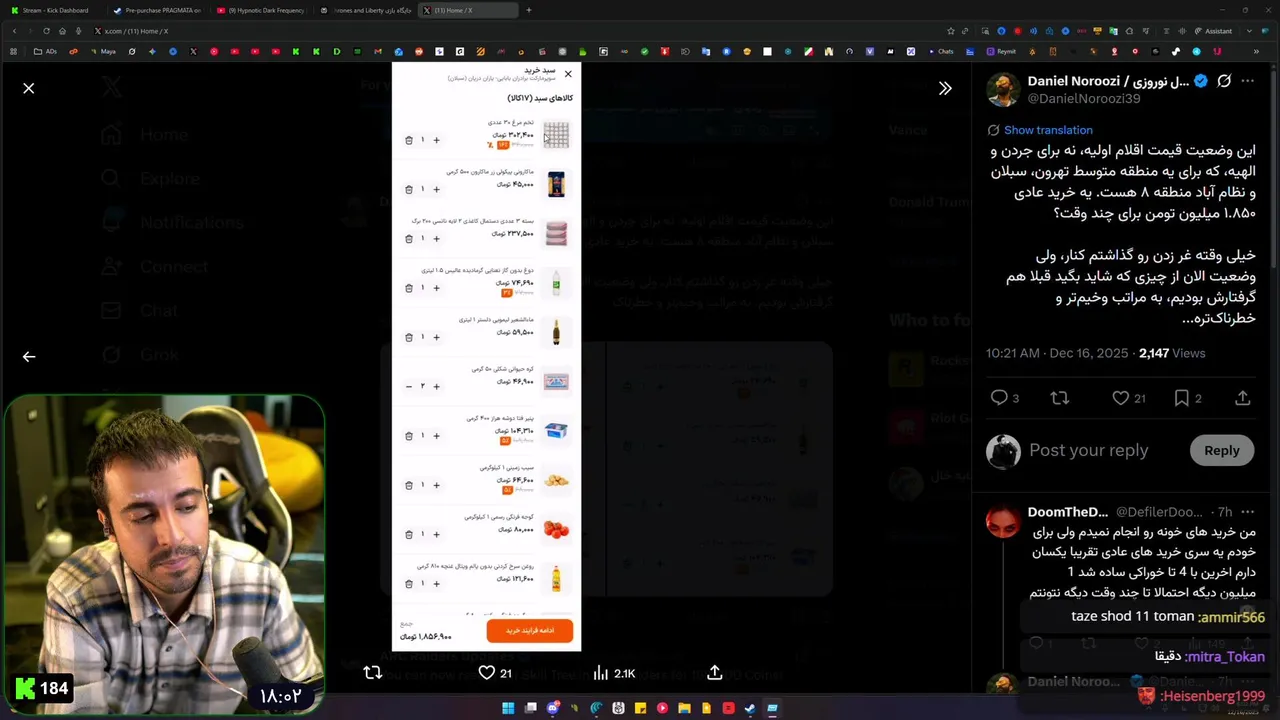Go to previous image using left arrow
Image resolution: width=1280 pixels, height=720 pixels.
pyautogui.click(x=29, y=356)
